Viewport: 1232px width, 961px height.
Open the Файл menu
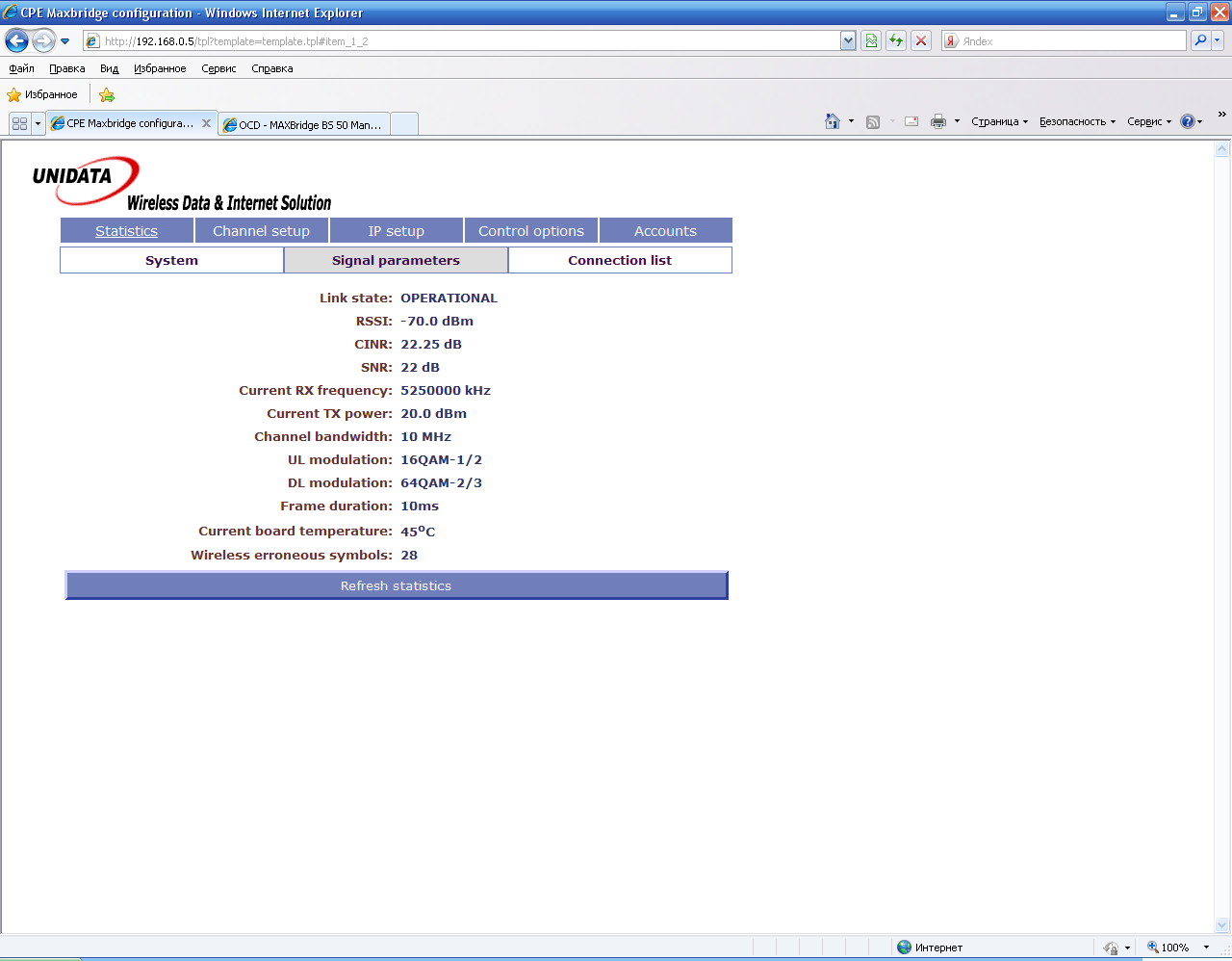21,68
